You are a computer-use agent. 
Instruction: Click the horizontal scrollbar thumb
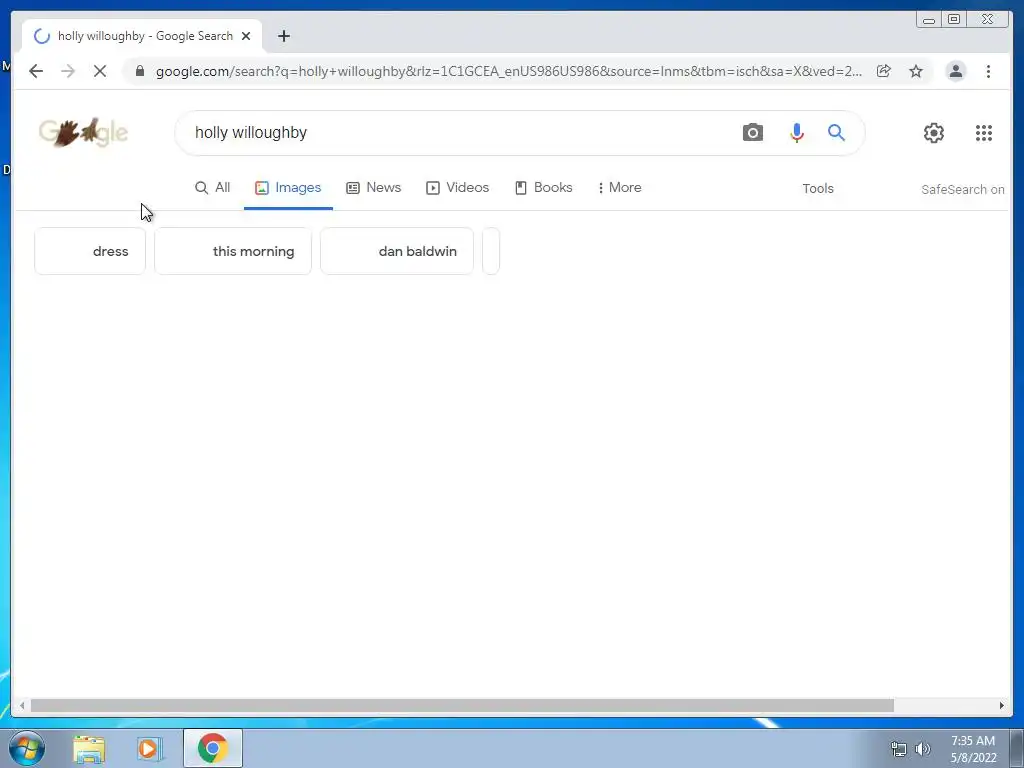pos(462,705)
